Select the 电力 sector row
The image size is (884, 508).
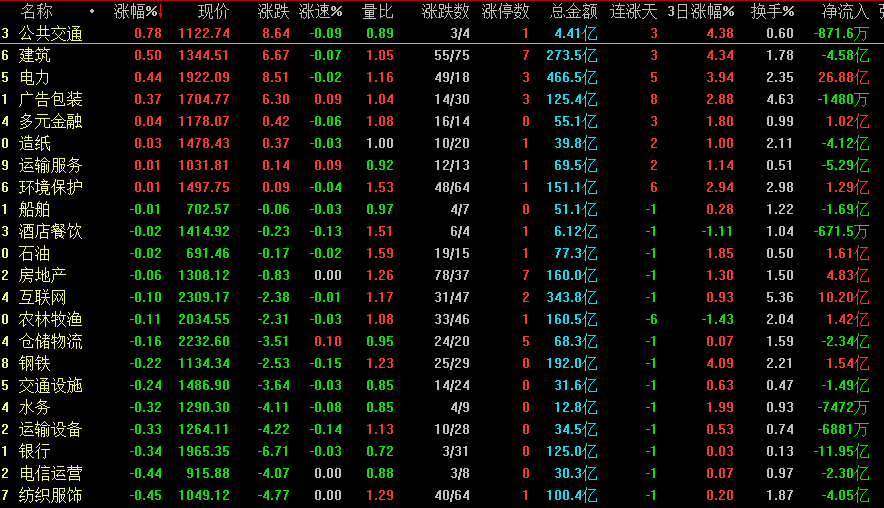click(442, 77)
